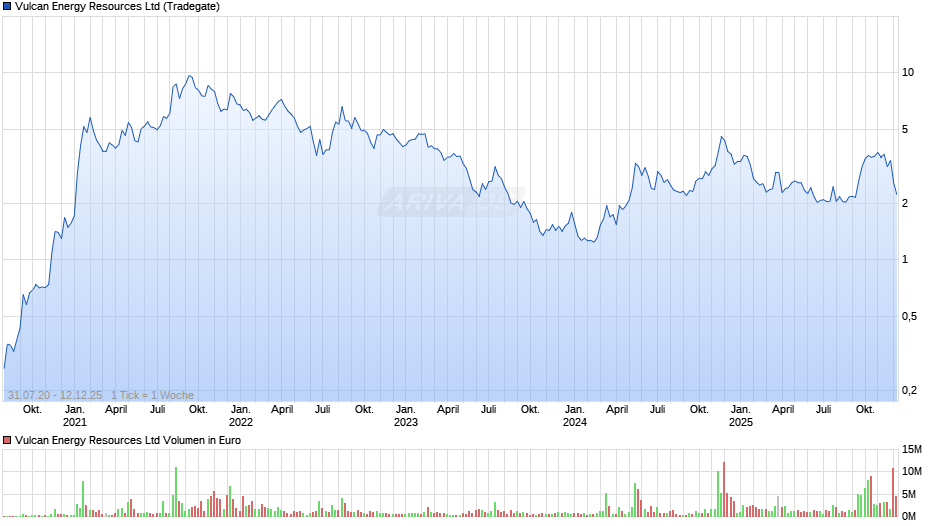Click the red legend square for Volumen in Euro
This screenshot has height=526, width=940.
click(7, 440)
